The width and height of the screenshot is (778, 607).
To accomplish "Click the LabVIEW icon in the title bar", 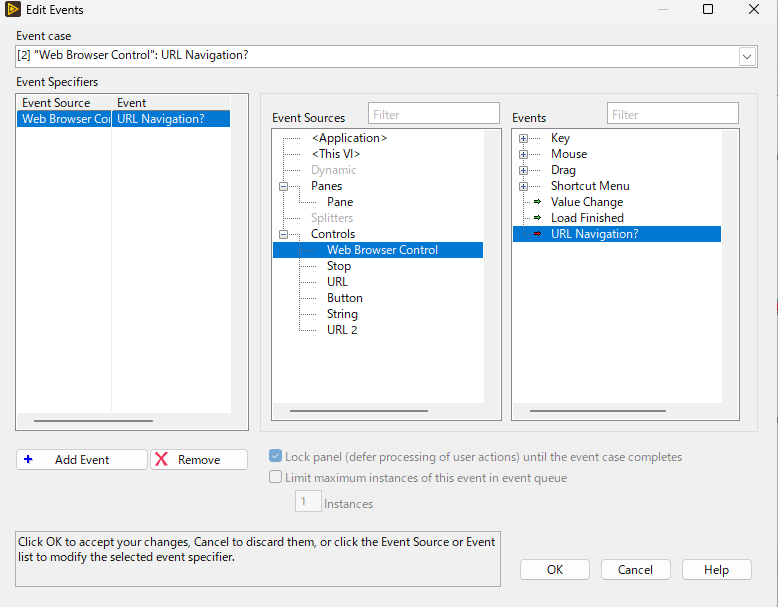I will point(13,9).
